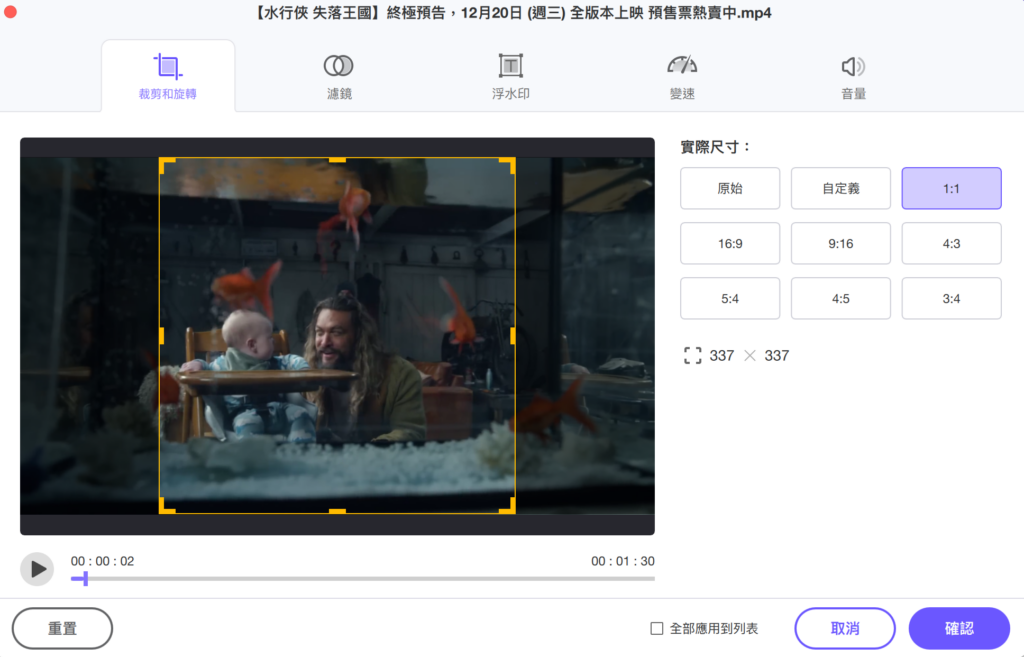Pick the 16:9 aspect ratio
Viewport: 1024px width, 657px height.
[x=730, y=244]
